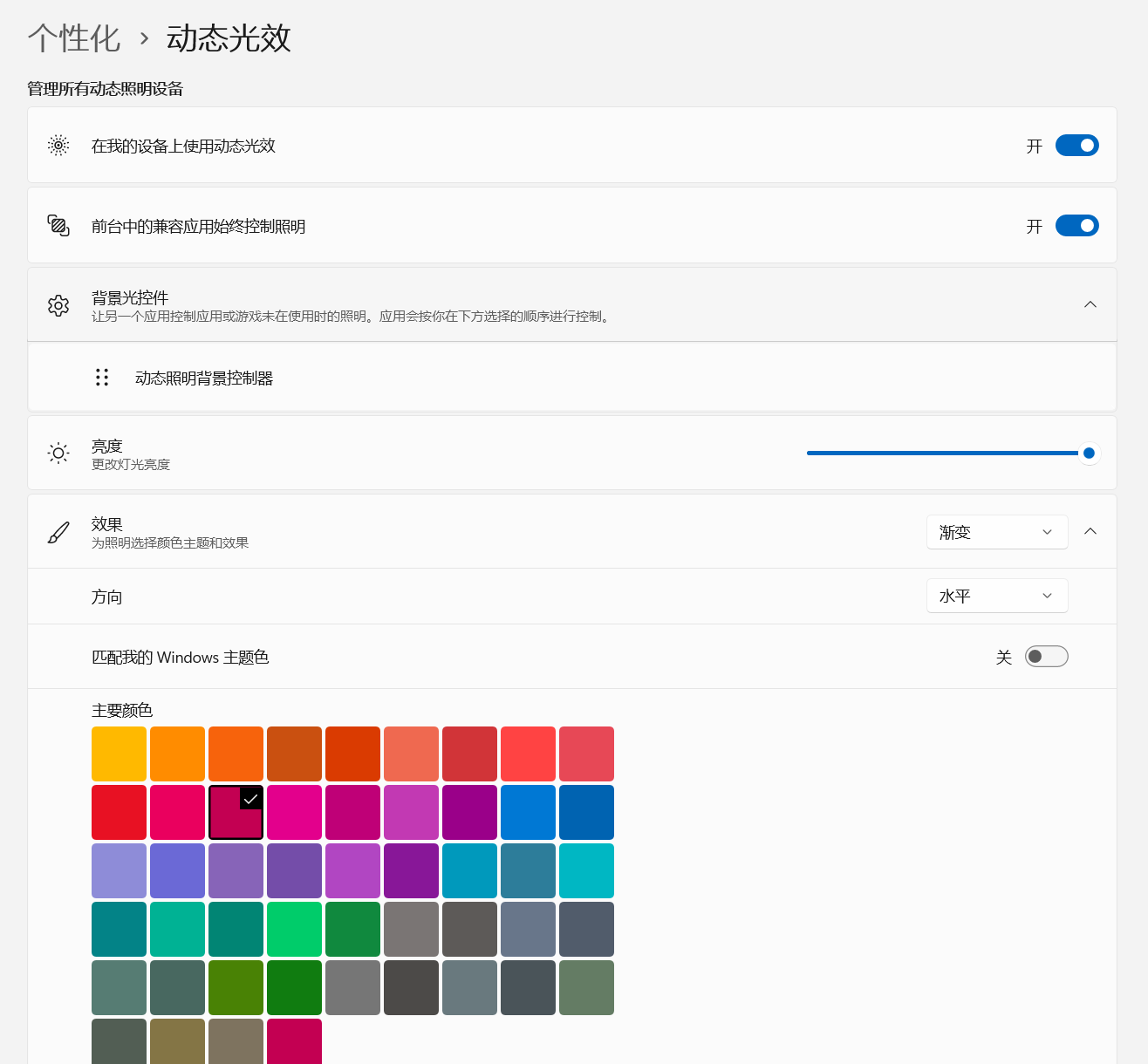Image resolution: width=1148 pixels, height=1064 pixels.
Task: Click the dynamic lighting sun-burst icon
Action: [x=58, y=146]
